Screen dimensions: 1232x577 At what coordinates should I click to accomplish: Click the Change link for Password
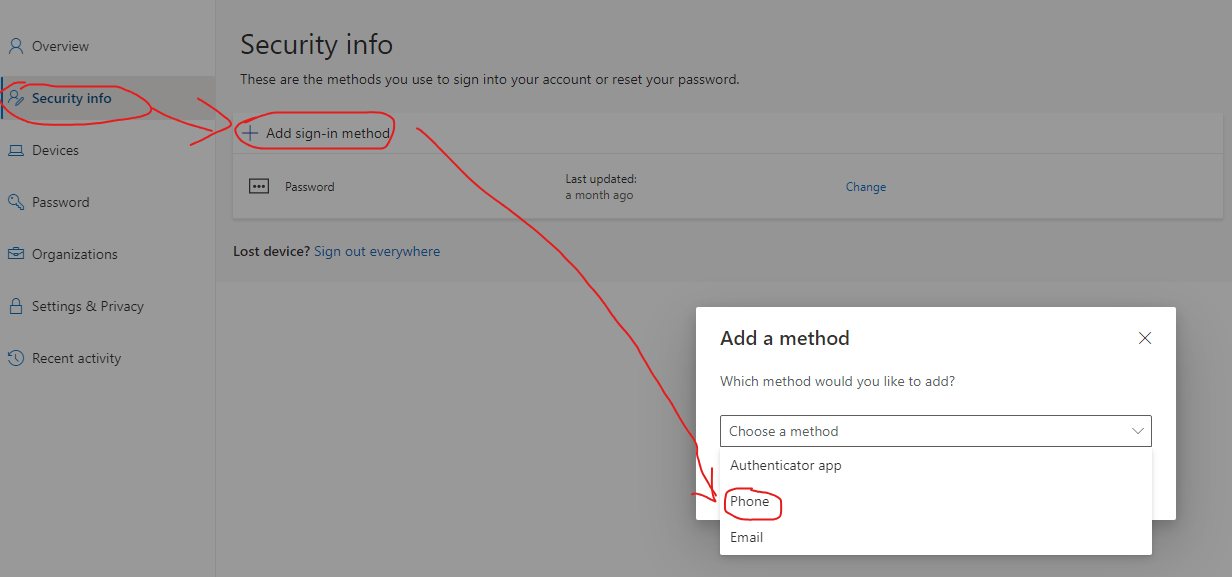click(x=866, y=187)
